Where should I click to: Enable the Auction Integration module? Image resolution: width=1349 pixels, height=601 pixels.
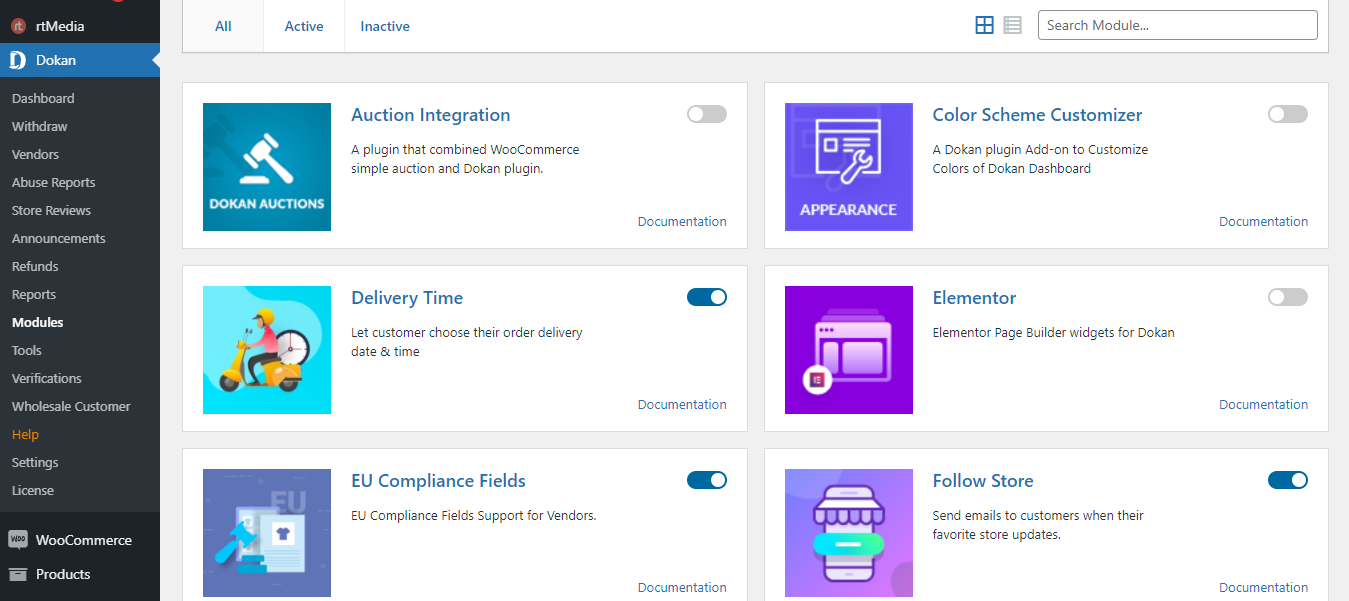pyautogui.click(x=706, y=114)
